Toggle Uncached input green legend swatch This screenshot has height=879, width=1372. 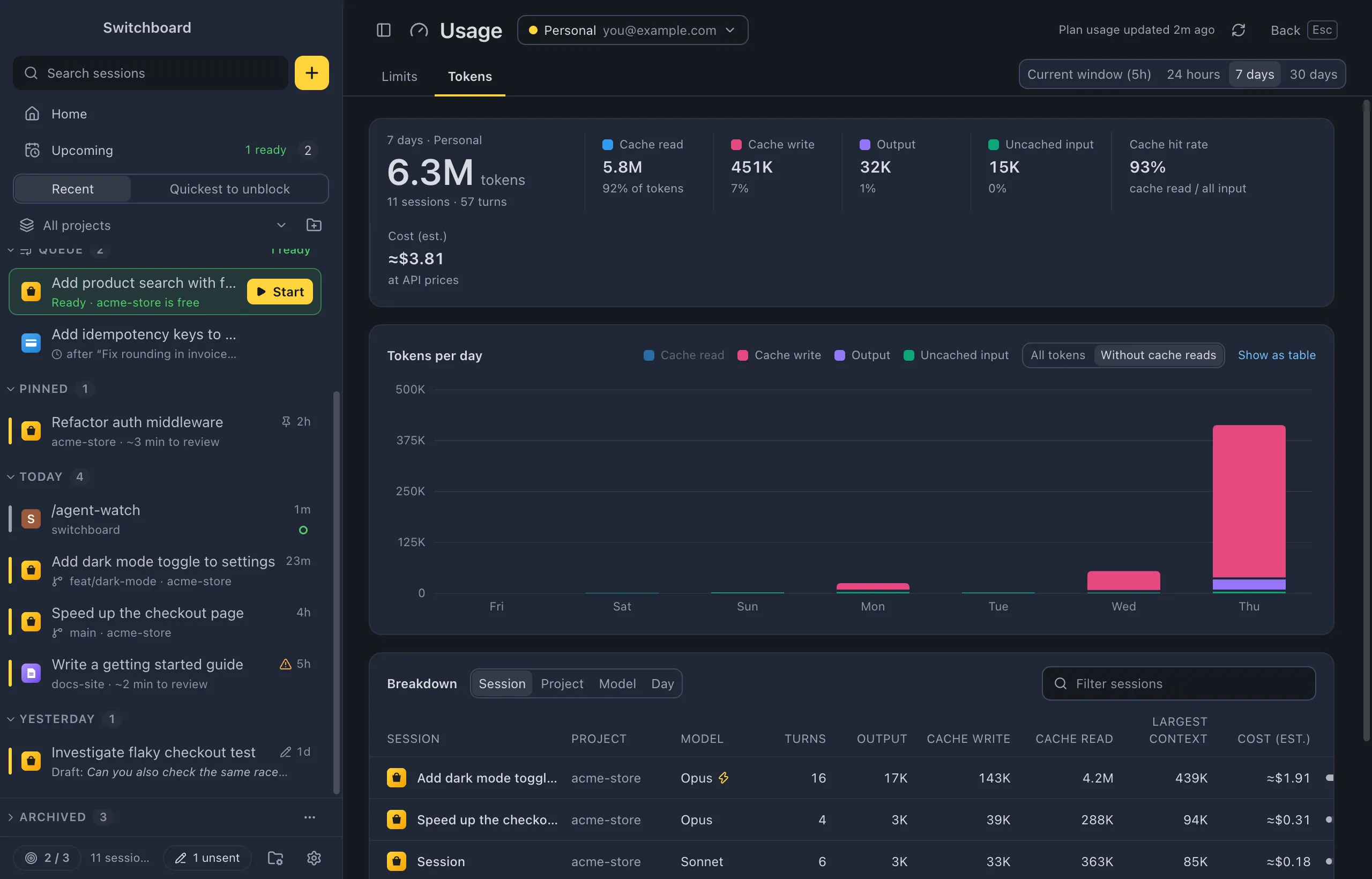coord(908,355)
